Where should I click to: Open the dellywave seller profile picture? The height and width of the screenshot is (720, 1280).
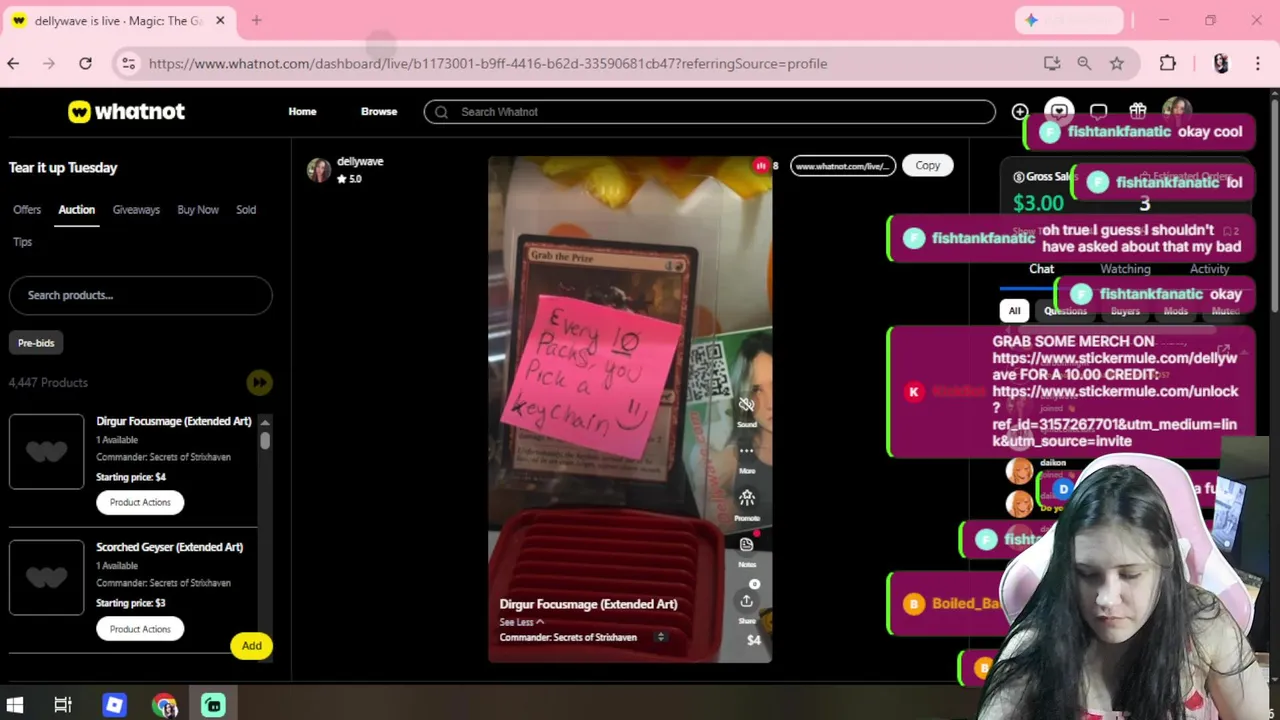(319, 170)
